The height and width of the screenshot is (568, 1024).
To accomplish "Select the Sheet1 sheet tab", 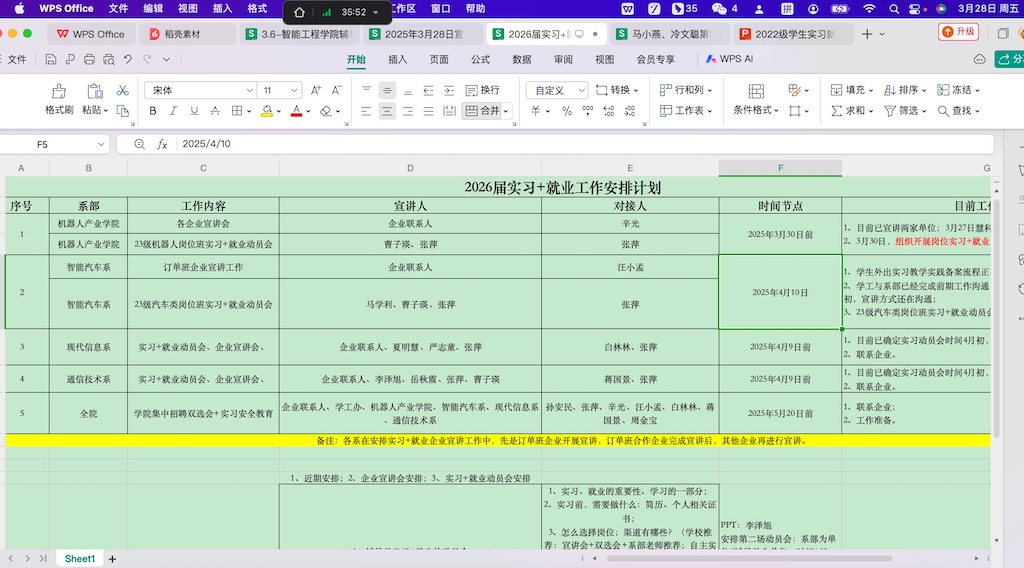I will [80, 559].
